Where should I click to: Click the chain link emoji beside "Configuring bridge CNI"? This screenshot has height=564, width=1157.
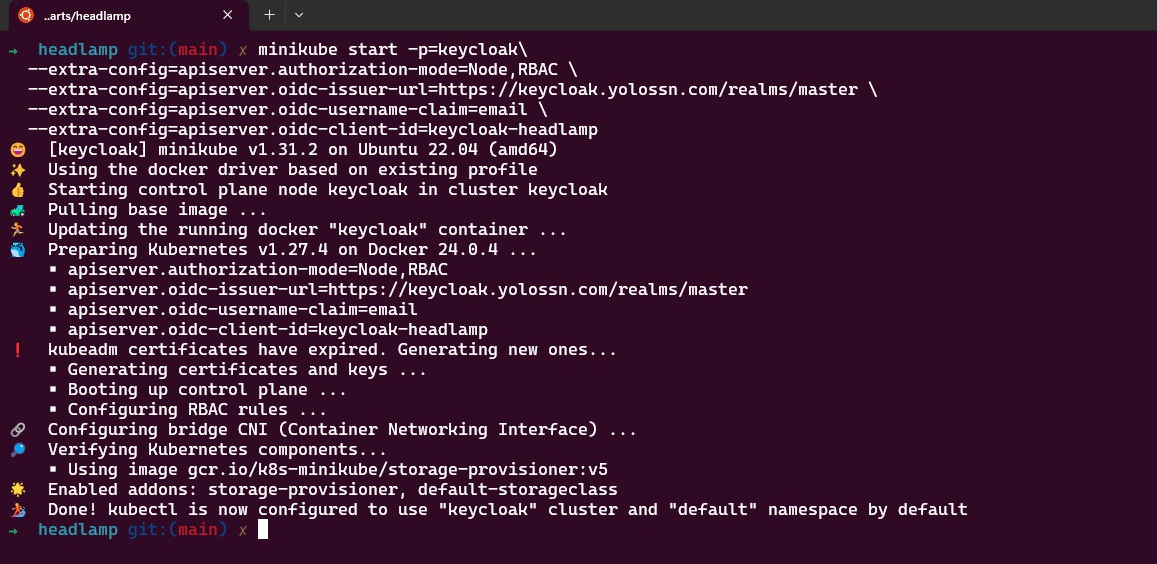[x=17, y=430]
